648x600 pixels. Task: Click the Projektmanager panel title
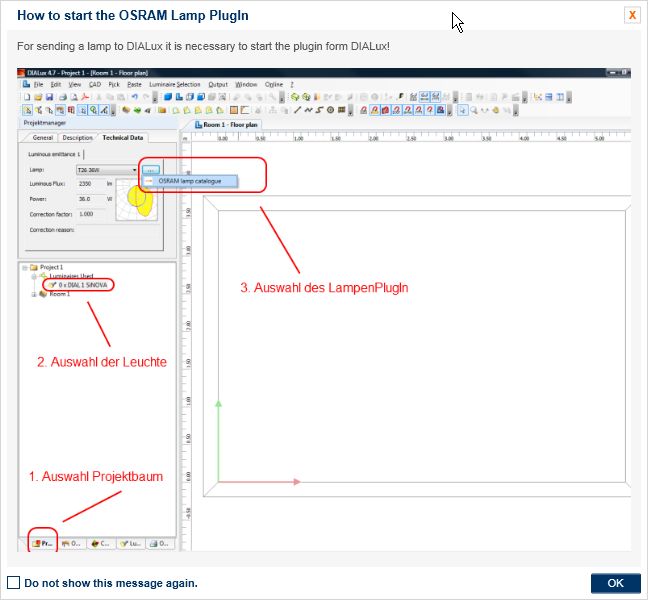coord(45,123)
